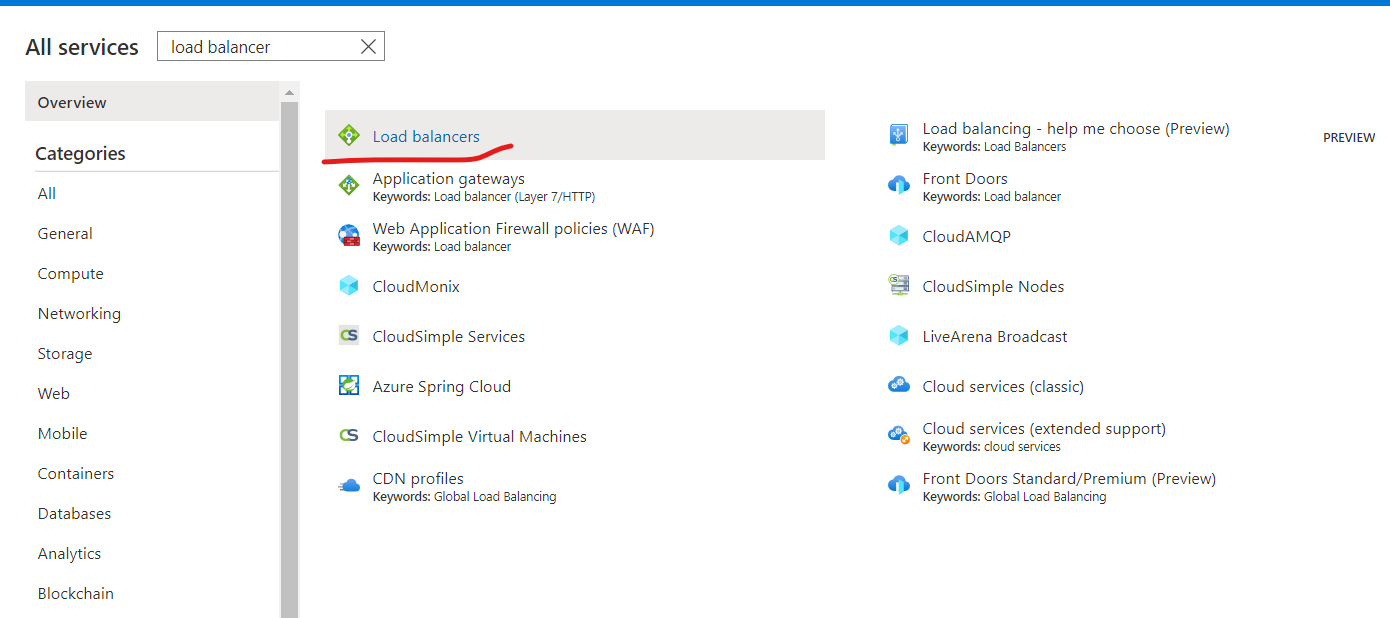Select the Application gateways icon

click(349, 185)
